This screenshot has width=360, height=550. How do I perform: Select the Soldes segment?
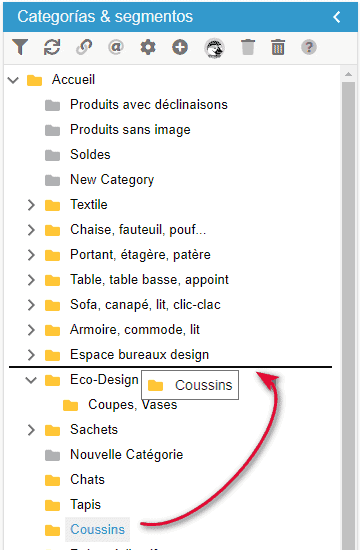pos(90,155)
